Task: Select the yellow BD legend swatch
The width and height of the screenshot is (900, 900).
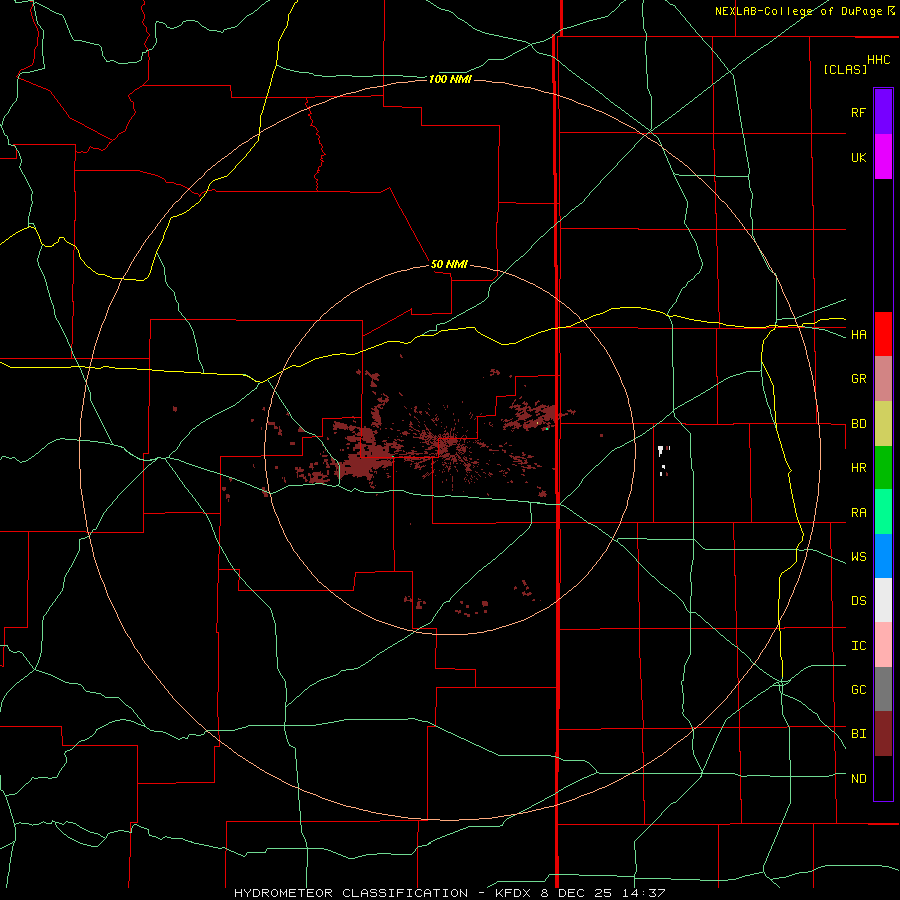Action: 883,424
